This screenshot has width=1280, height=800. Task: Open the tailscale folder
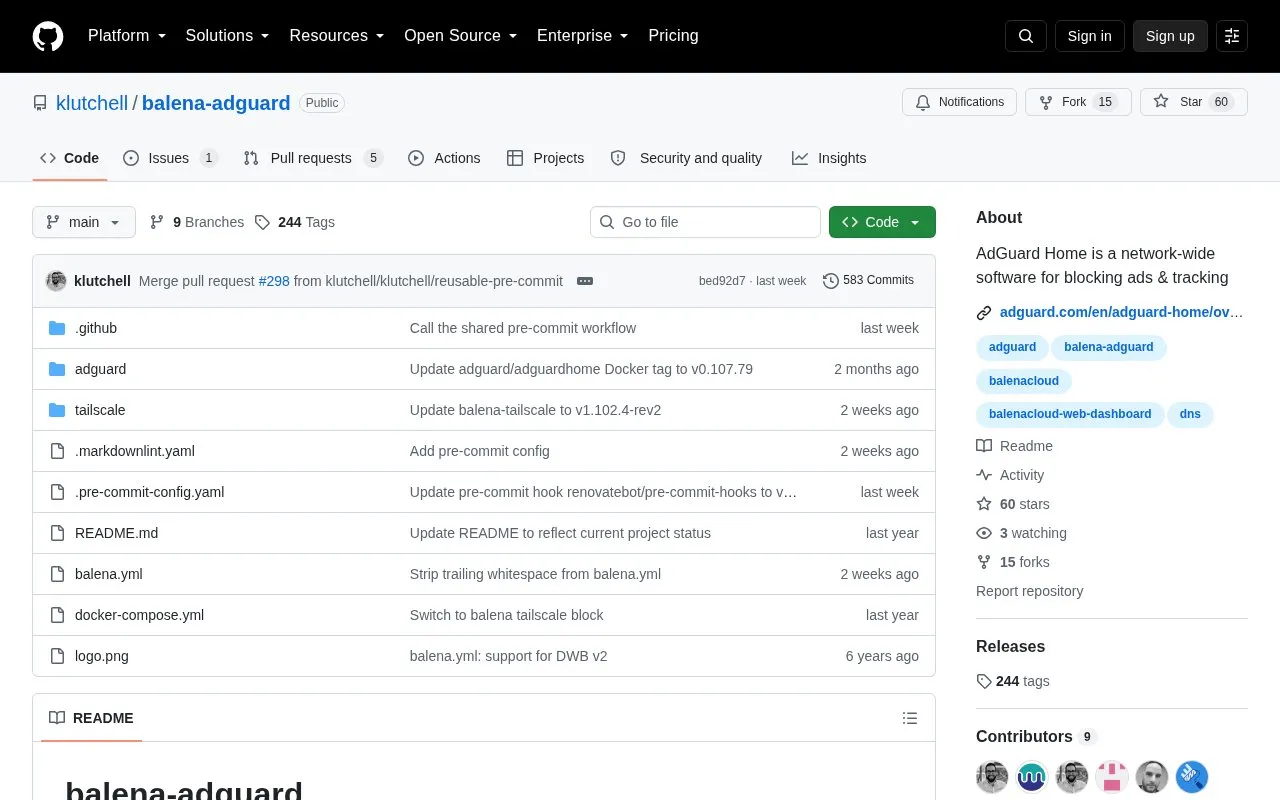pos(100,410)
